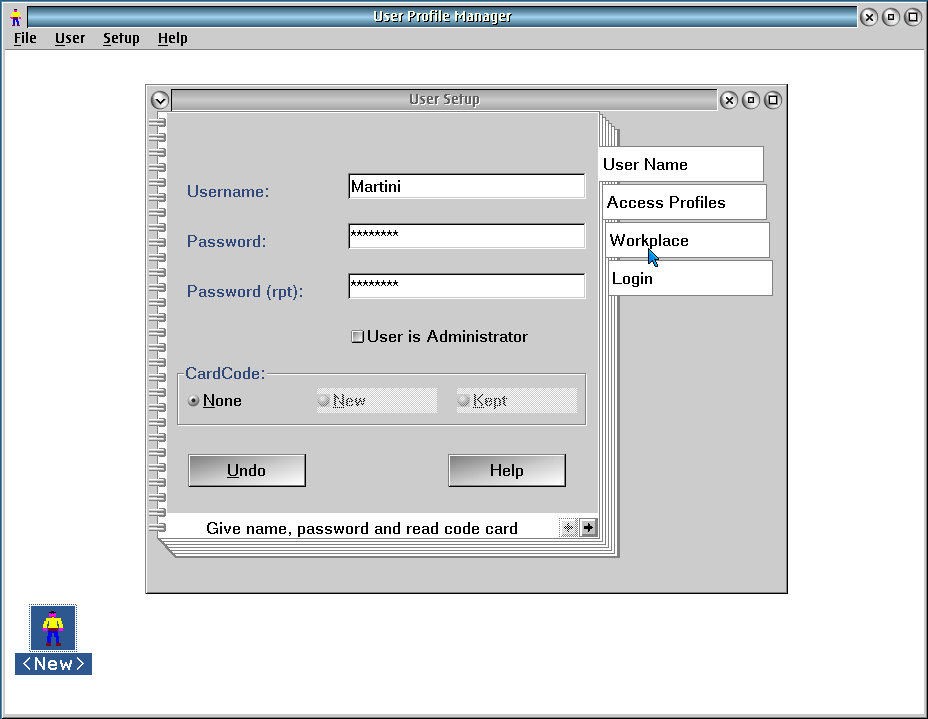This screenshot has height=719, width=928.
Task: Open the Setup menu
Action: tap(121, 38)
